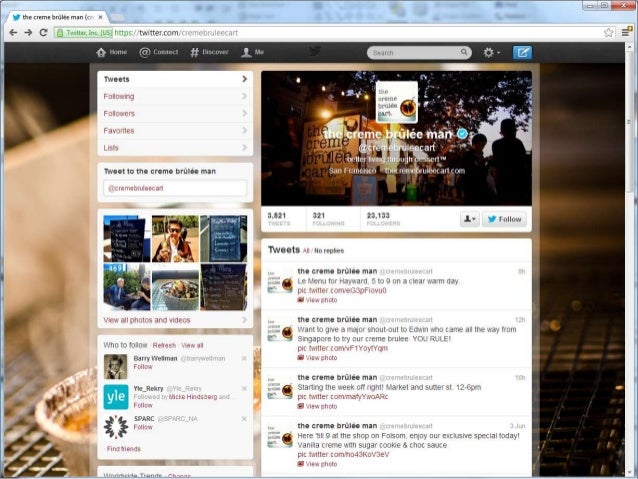The image size is (638, 479).
Task: Click the Home house icon in Twitter nav
Action: tap(101, 52)
